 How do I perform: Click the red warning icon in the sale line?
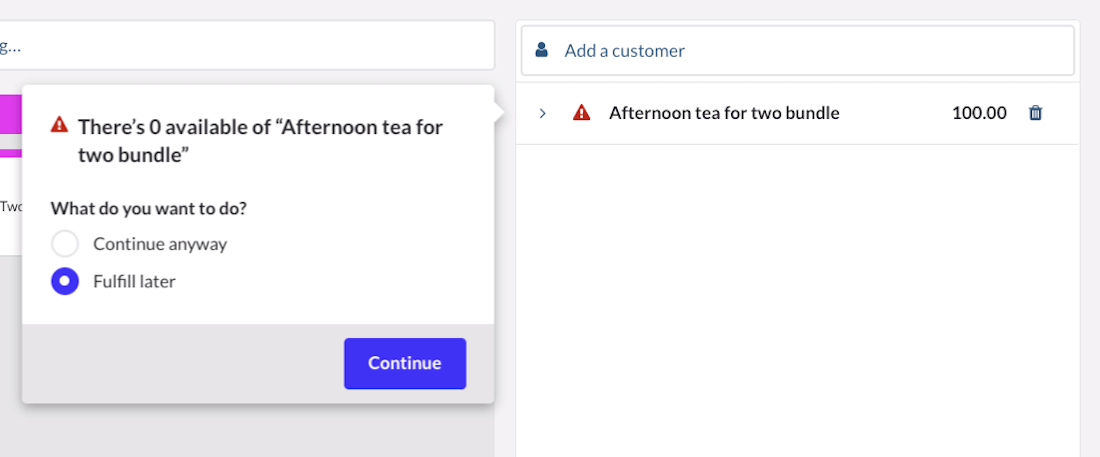[x=581, y=113]
